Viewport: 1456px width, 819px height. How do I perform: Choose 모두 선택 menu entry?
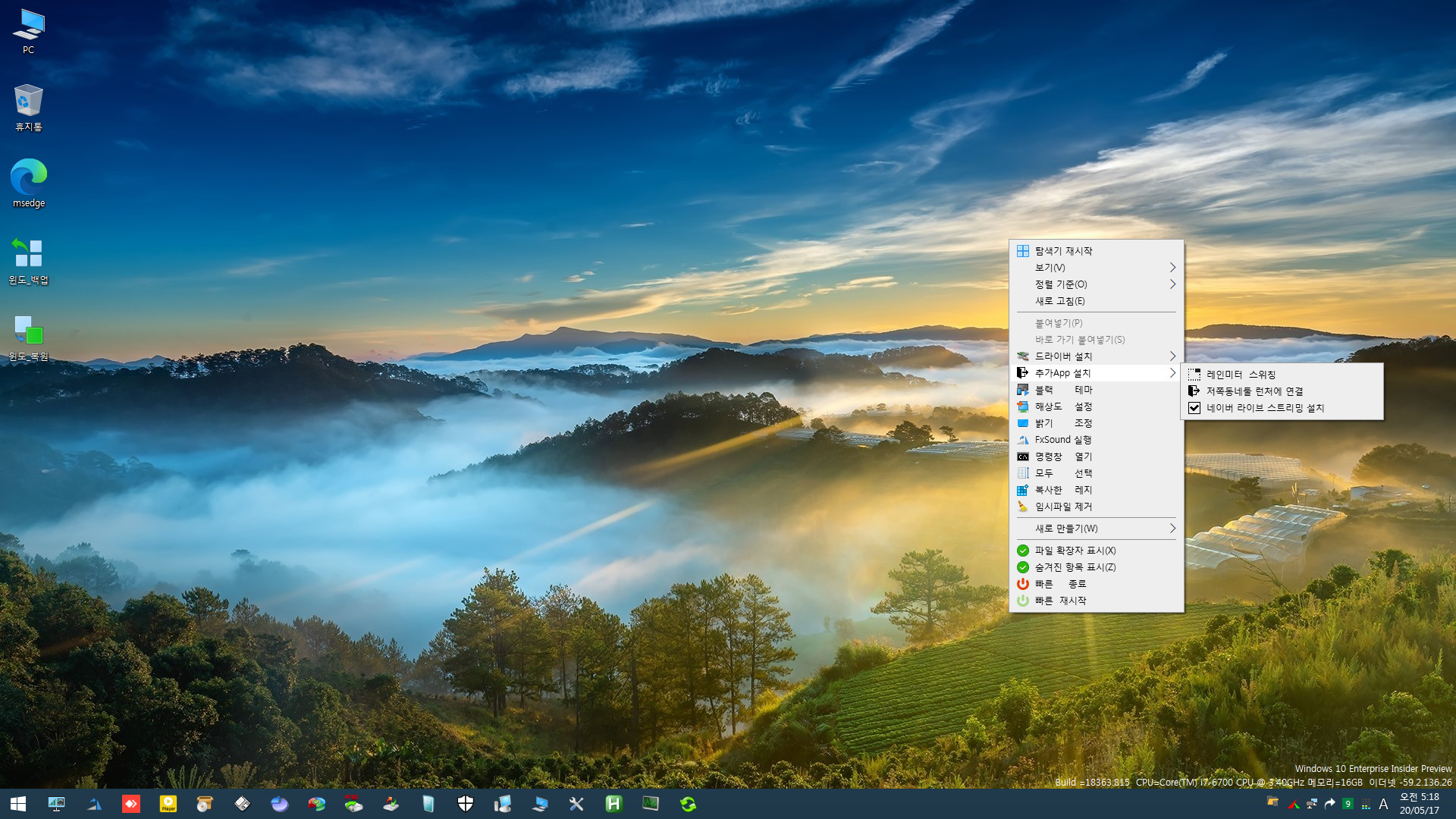[x=1096, y=473]
